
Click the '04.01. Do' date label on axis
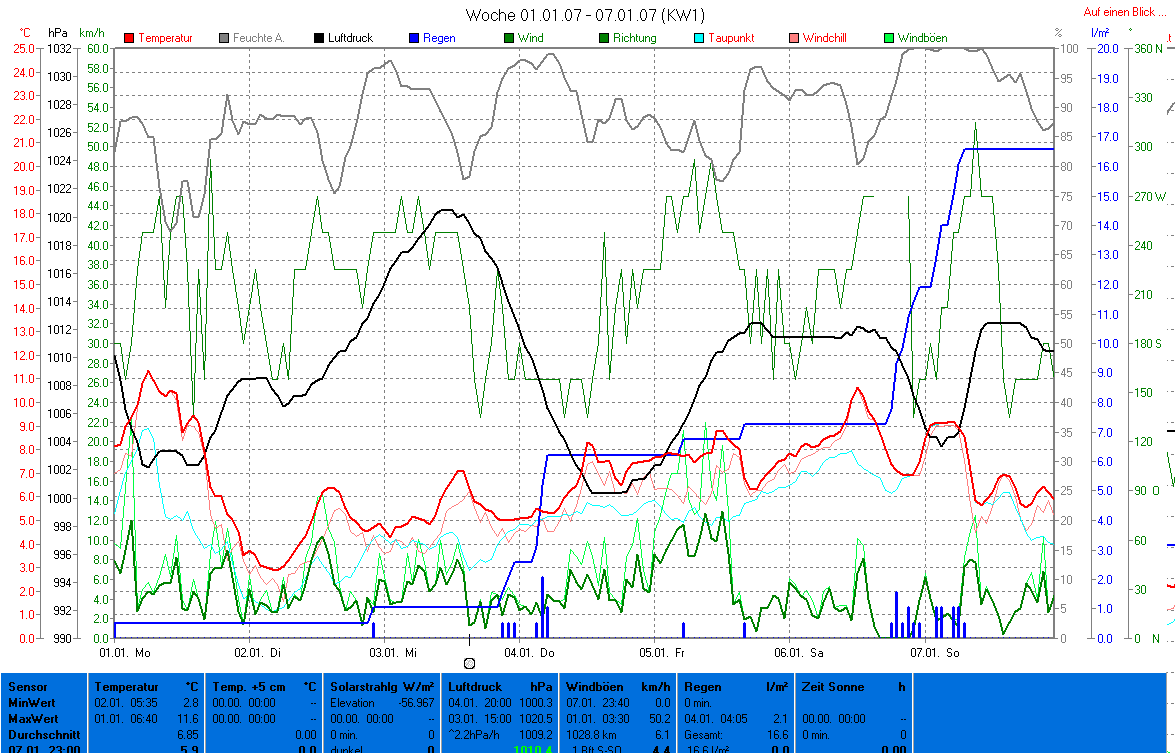click(530, 652)
